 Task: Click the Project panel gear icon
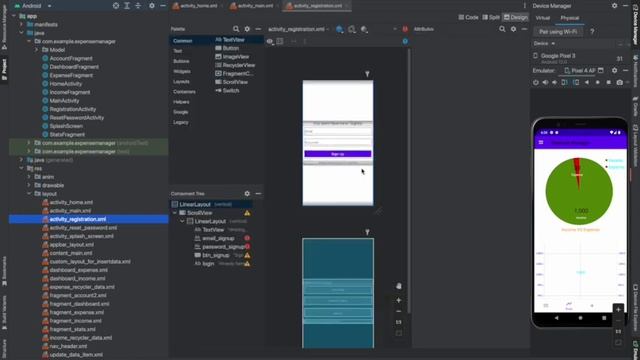pos(152,6)
